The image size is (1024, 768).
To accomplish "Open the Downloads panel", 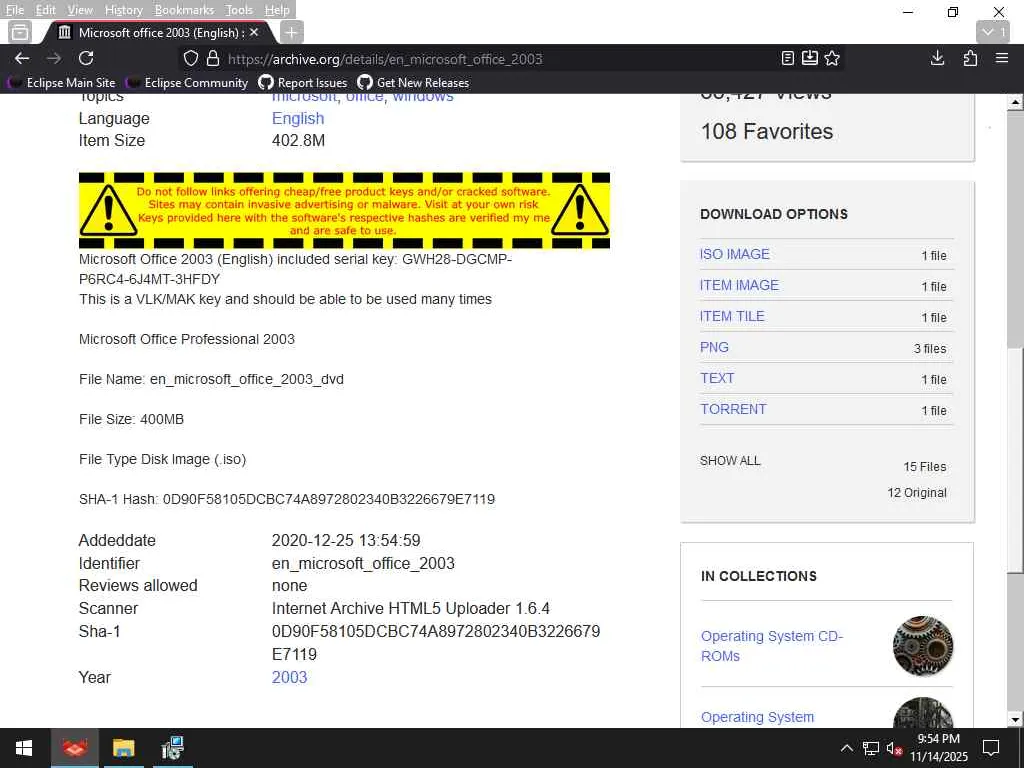I will point(937,58).
